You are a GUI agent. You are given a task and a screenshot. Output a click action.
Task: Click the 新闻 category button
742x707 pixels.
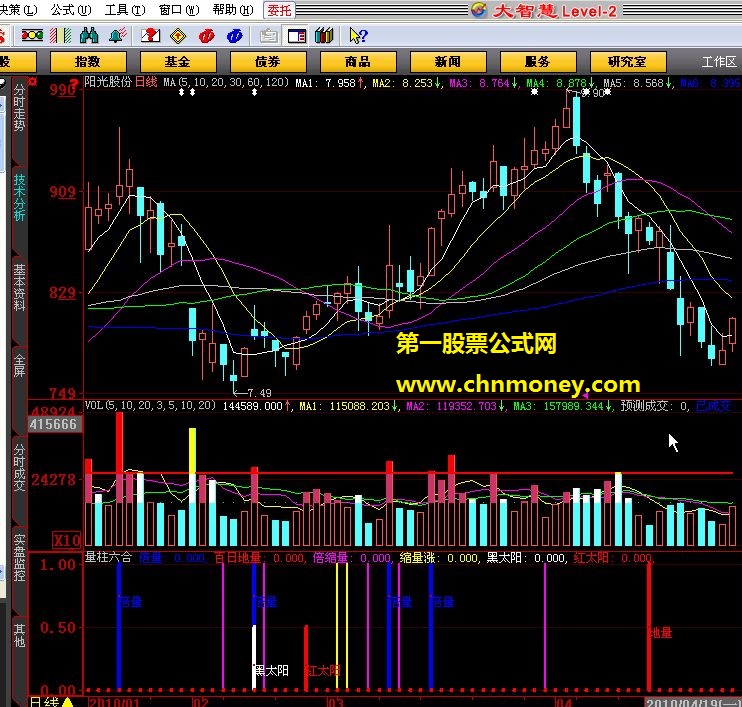pos(448,62)
